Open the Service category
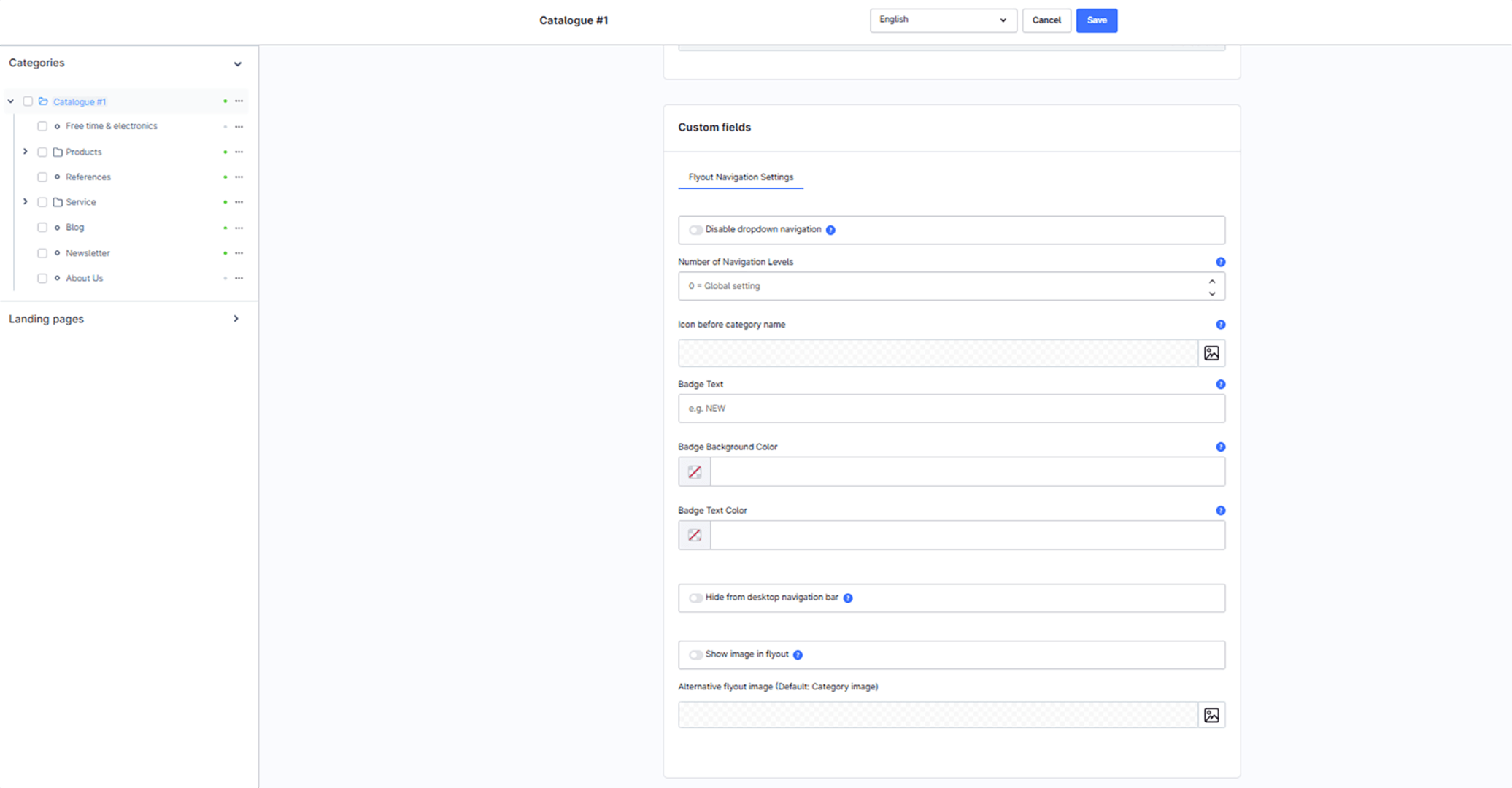 pos(80,202)
